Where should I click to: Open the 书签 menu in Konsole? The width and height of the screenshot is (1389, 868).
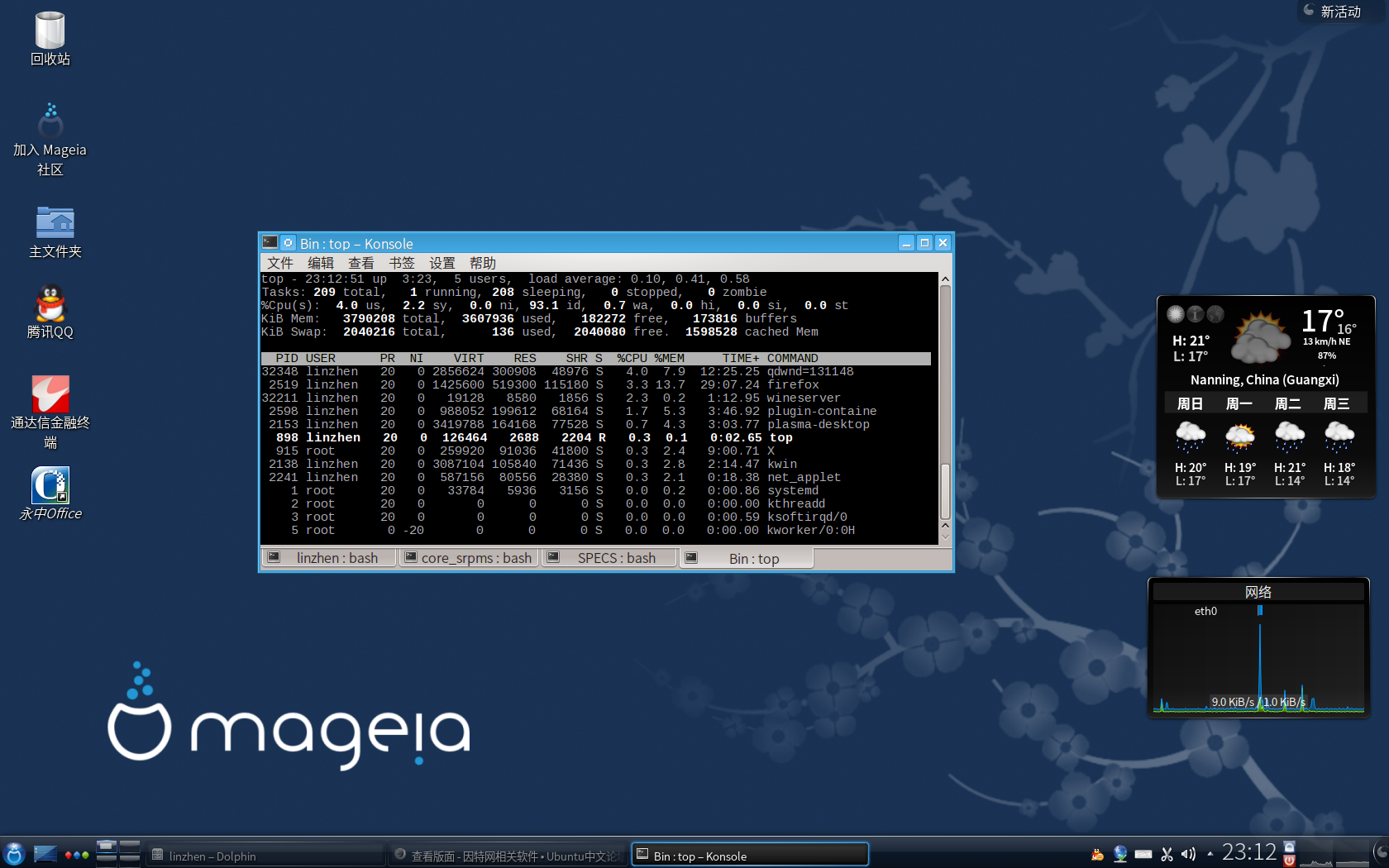[x=402, y=263]
